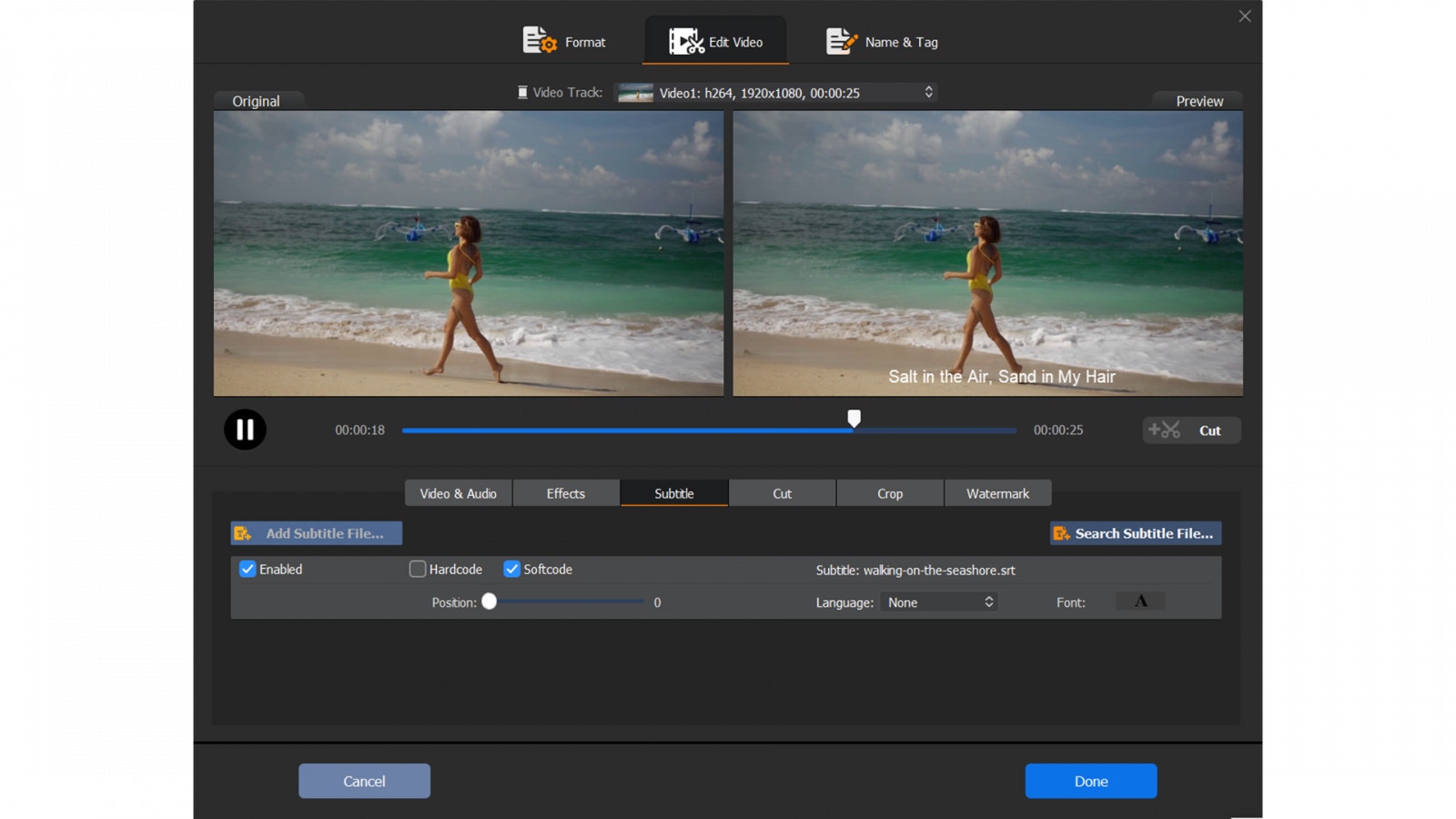
Task: Switch to the Effects tab
Action: (x=565, y=493)
